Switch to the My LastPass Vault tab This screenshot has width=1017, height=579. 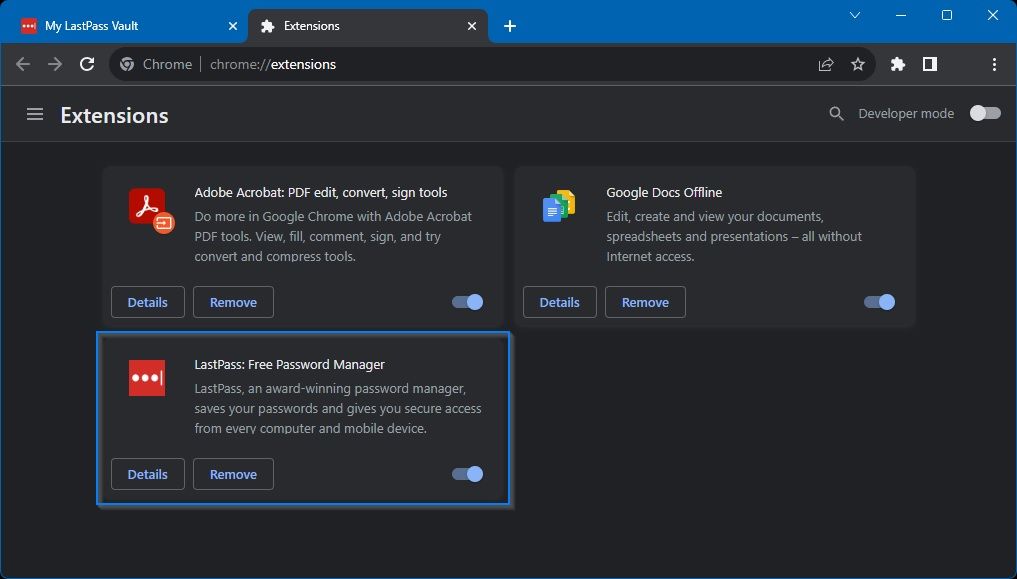click(120, 25)
